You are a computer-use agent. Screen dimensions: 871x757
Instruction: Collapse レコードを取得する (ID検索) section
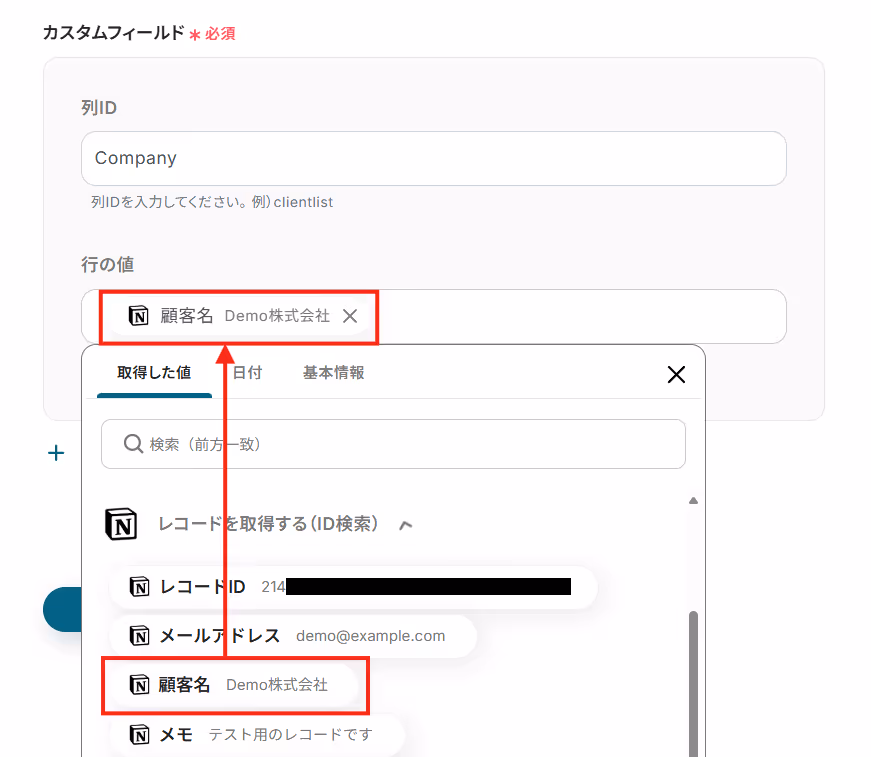pyautogui.click(x=406, y=525)
